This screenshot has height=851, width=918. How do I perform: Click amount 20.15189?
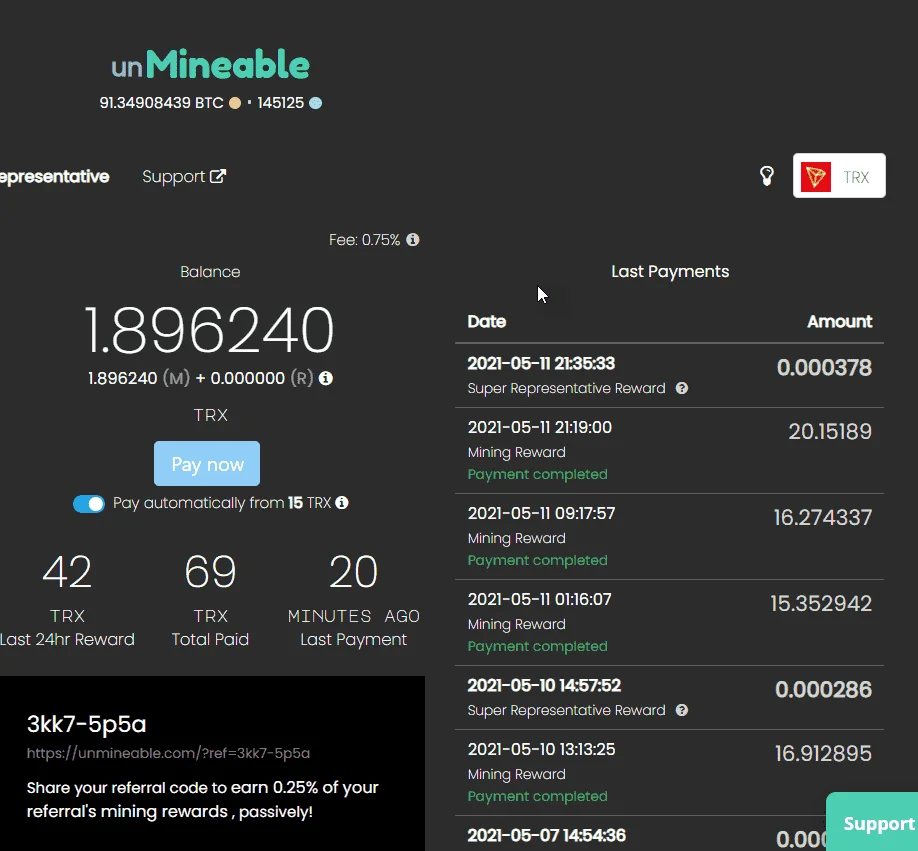830,431
